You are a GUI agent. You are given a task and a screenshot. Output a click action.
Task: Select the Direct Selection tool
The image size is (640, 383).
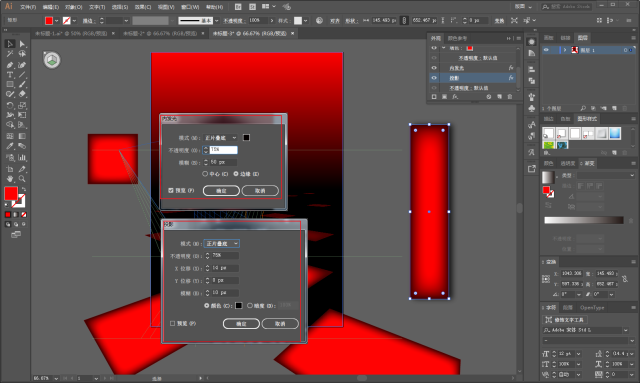pyautogui.click(x=22, y=44)
